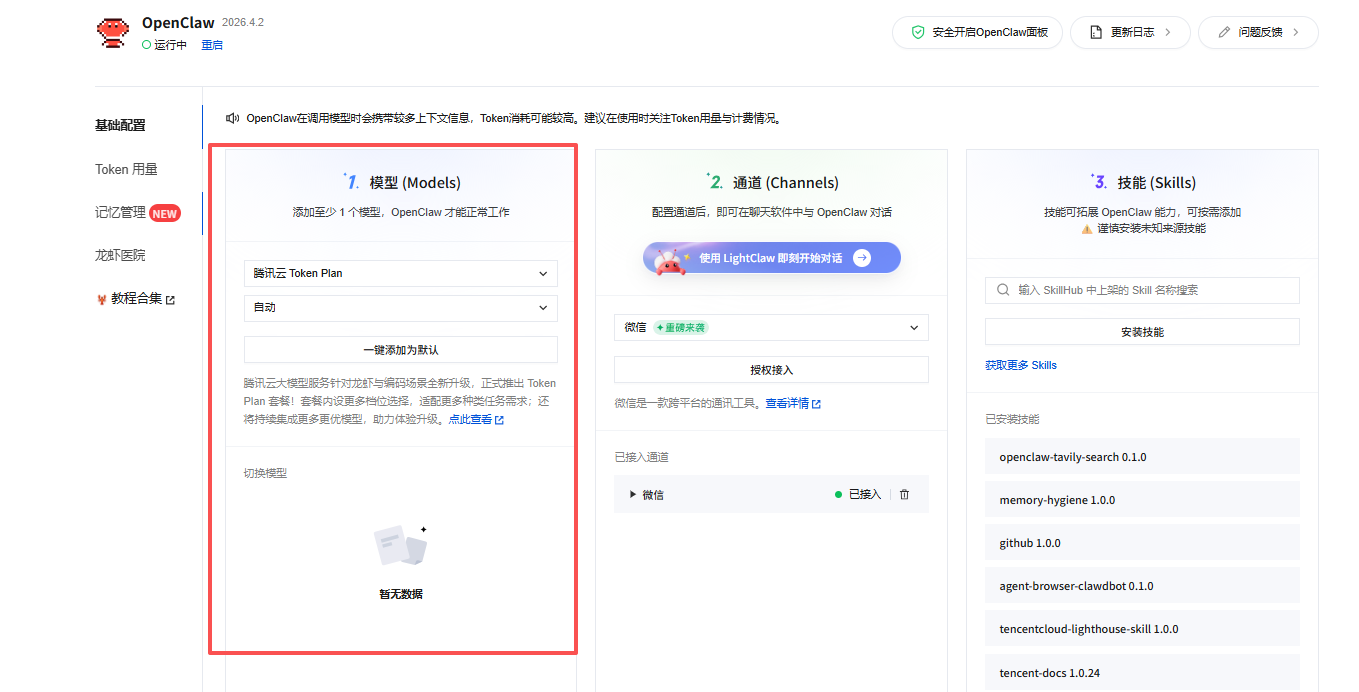
Task: Open the 更新日志 button
Action: pyautogui.click(x=1130, y=32)
